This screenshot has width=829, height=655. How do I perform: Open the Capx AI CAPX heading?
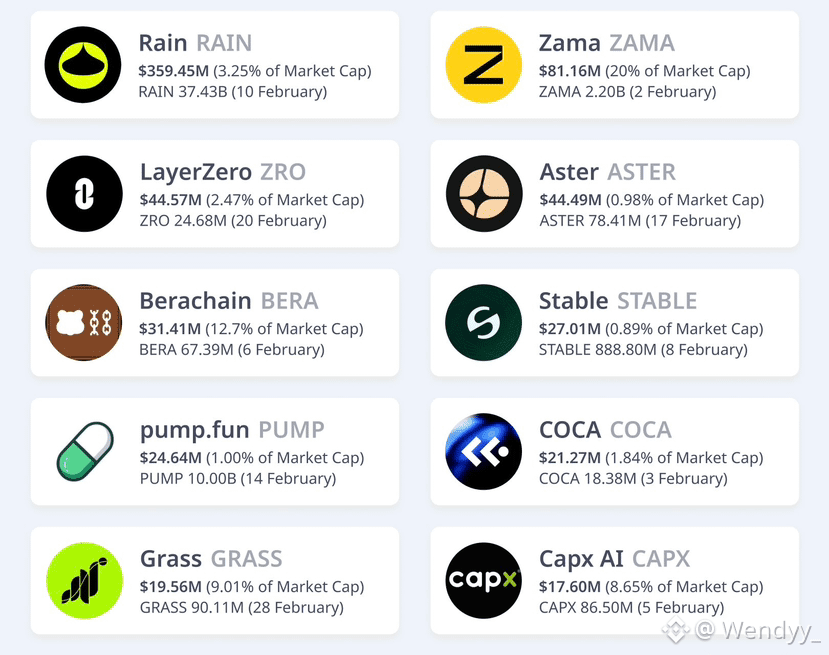614,559
